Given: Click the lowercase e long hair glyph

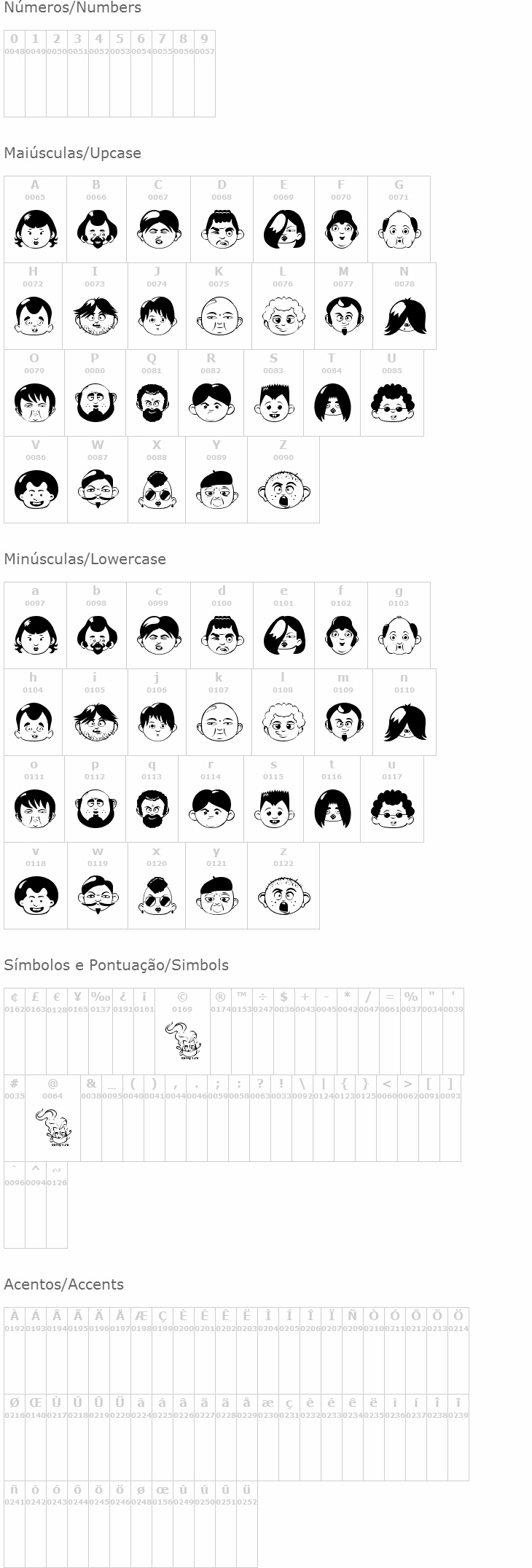Looking at the screenshot, I should (283, 635).
